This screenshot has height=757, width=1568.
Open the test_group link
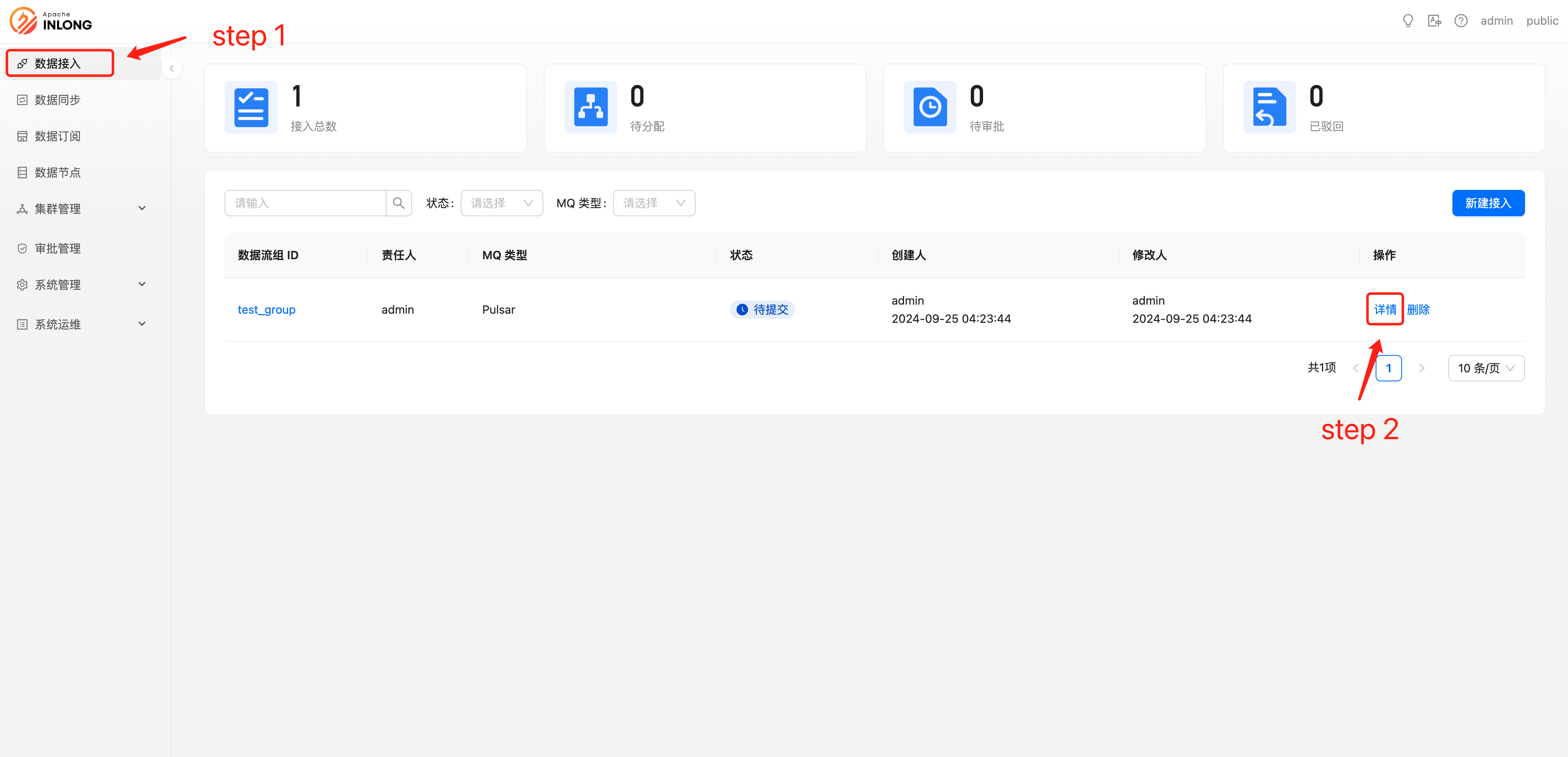266,310
